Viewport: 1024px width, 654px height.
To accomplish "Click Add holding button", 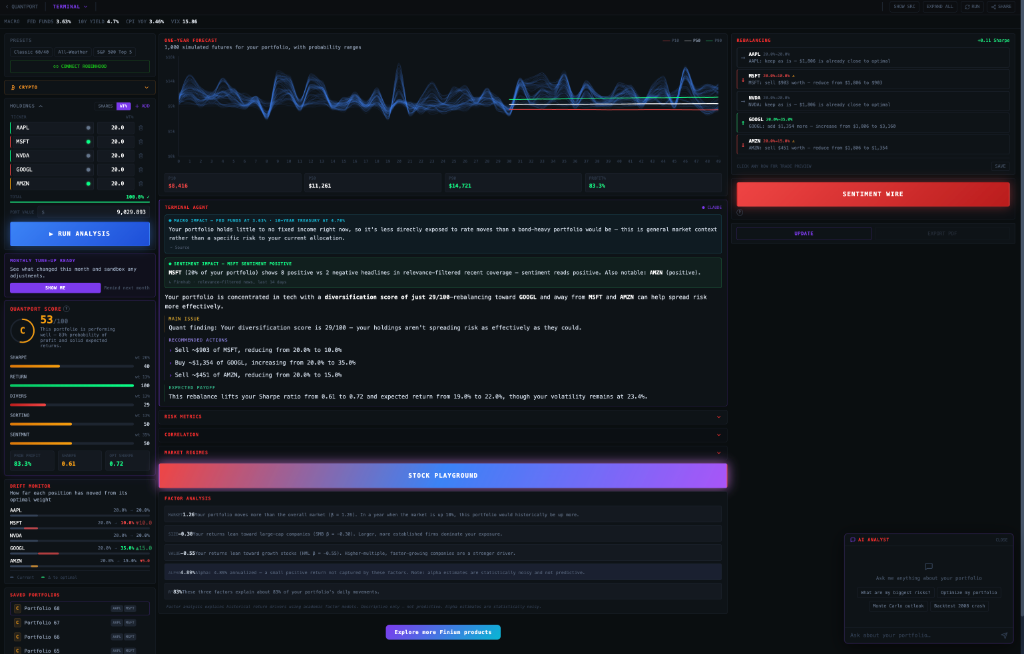I will [x=143, y=106].
